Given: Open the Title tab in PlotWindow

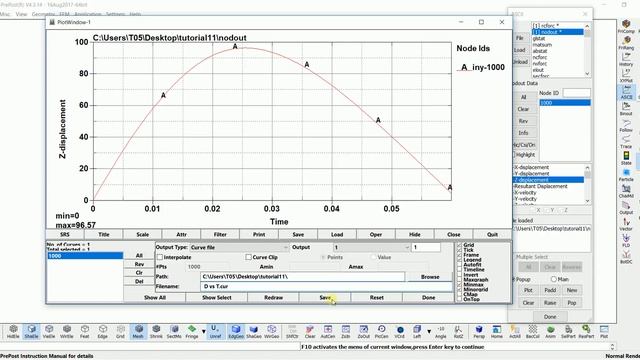Looking at the screenshot, I should point(104,234).
